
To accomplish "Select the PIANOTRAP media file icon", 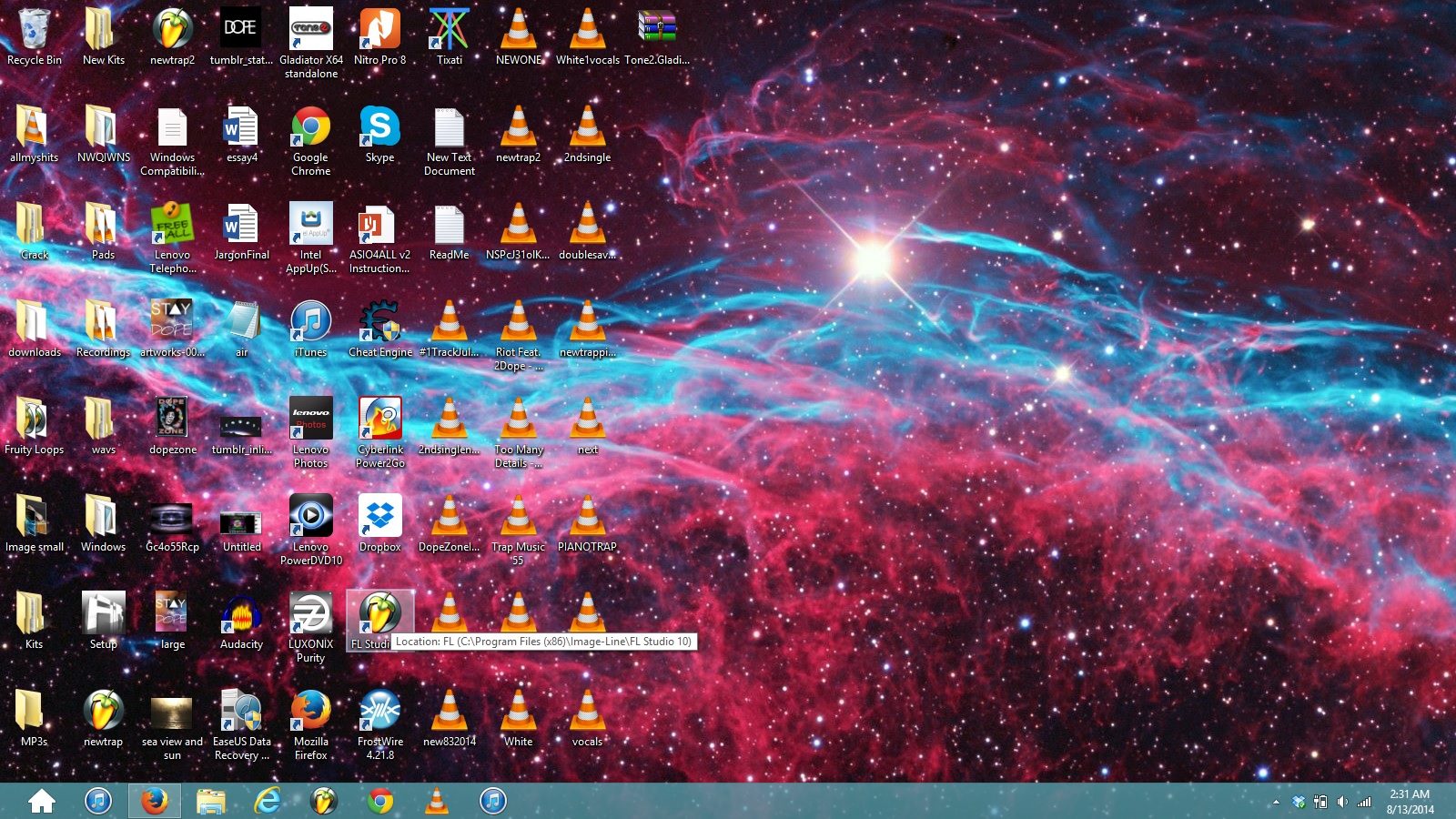I will pyautogui.click(x=587, y=518).
